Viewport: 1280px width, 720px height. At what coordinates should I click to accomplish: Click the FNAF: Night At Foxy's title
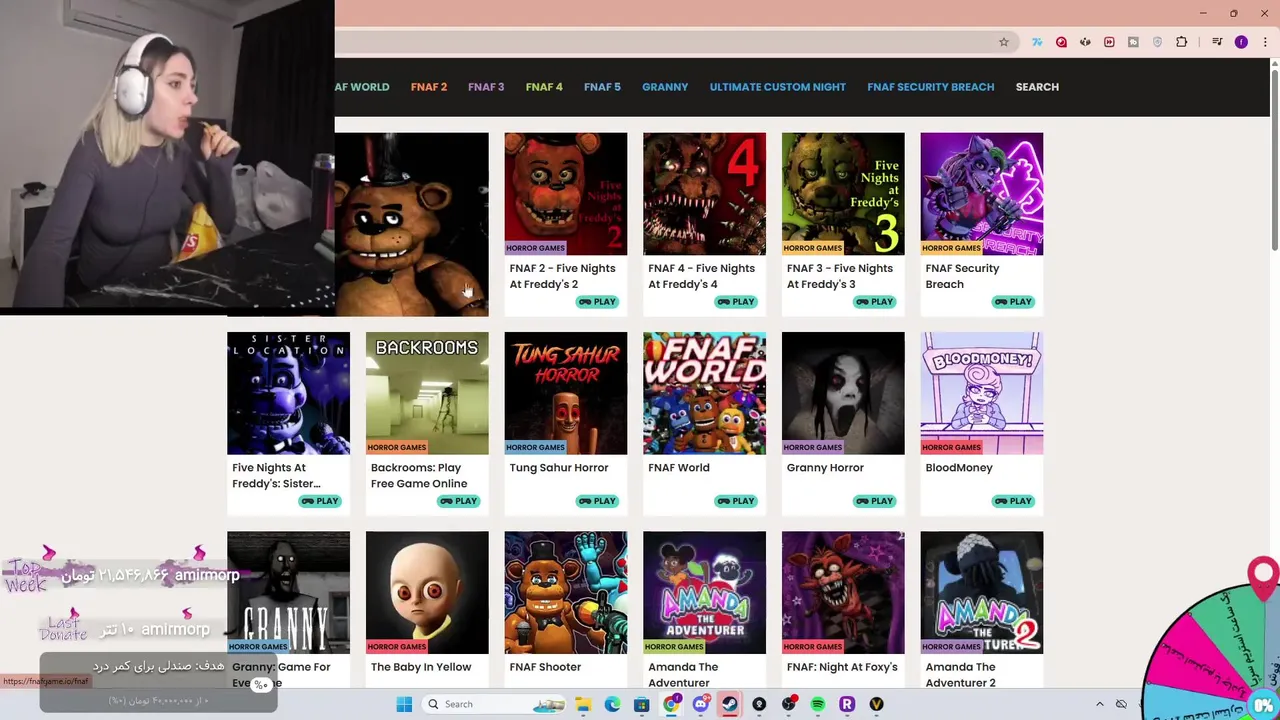(842, 667)
